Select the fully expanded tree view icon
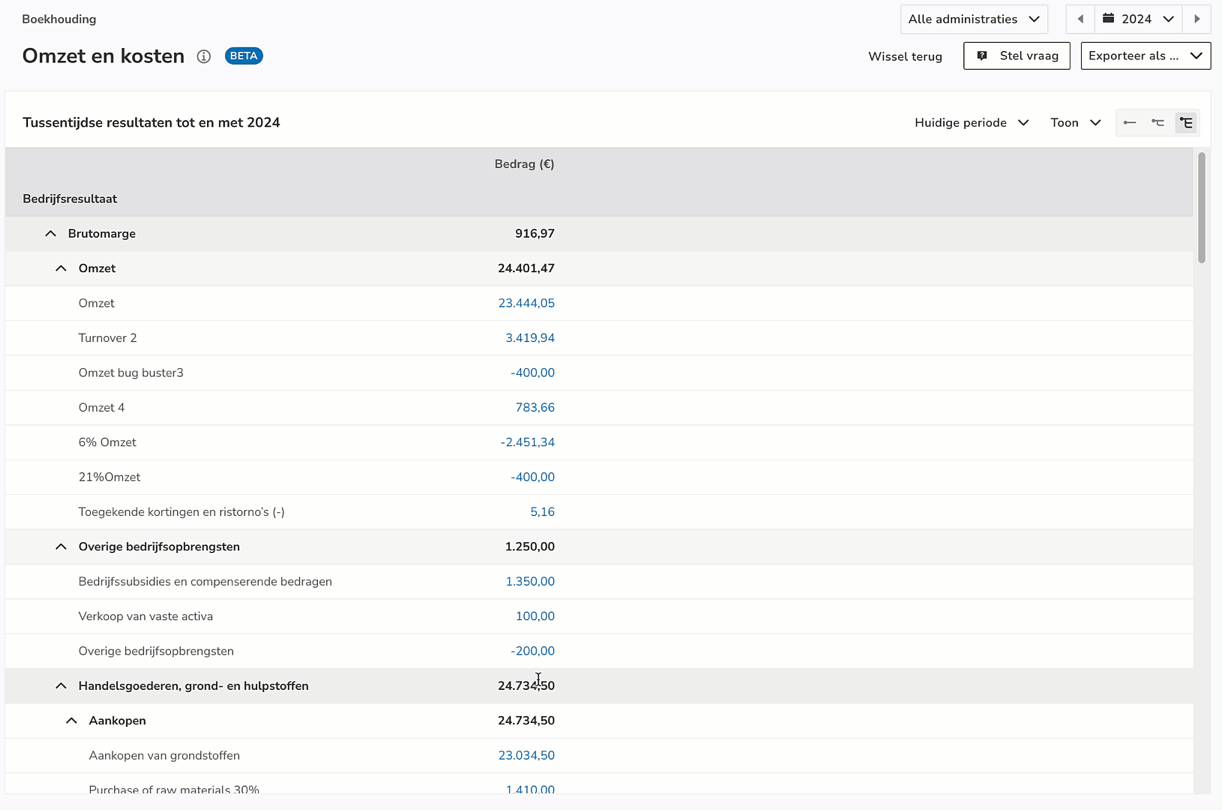The height and width of the screenshot is (810, 1222). click(x=1186, y=123)
